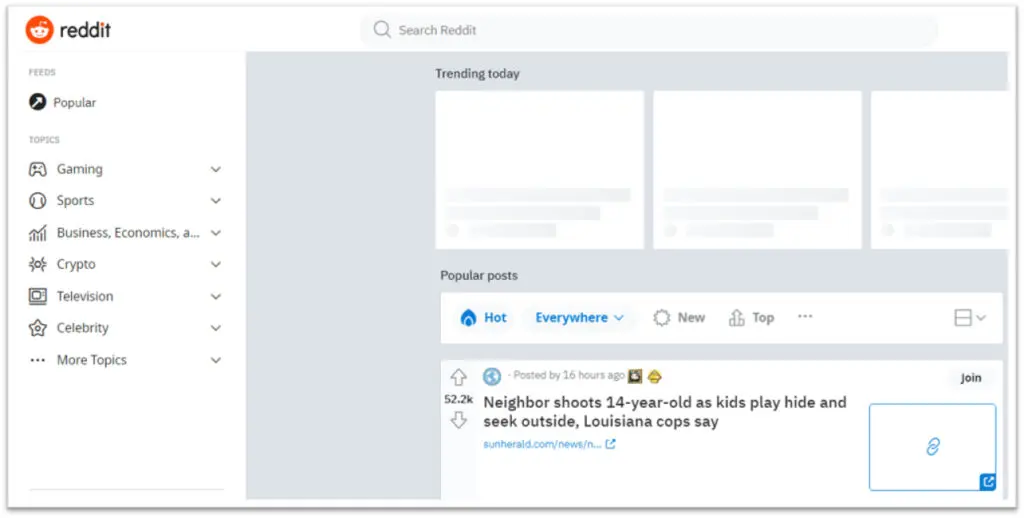This screenshot has height=518, width=1024.
Task: Click the Television screen icon
Action: [38, 296]
